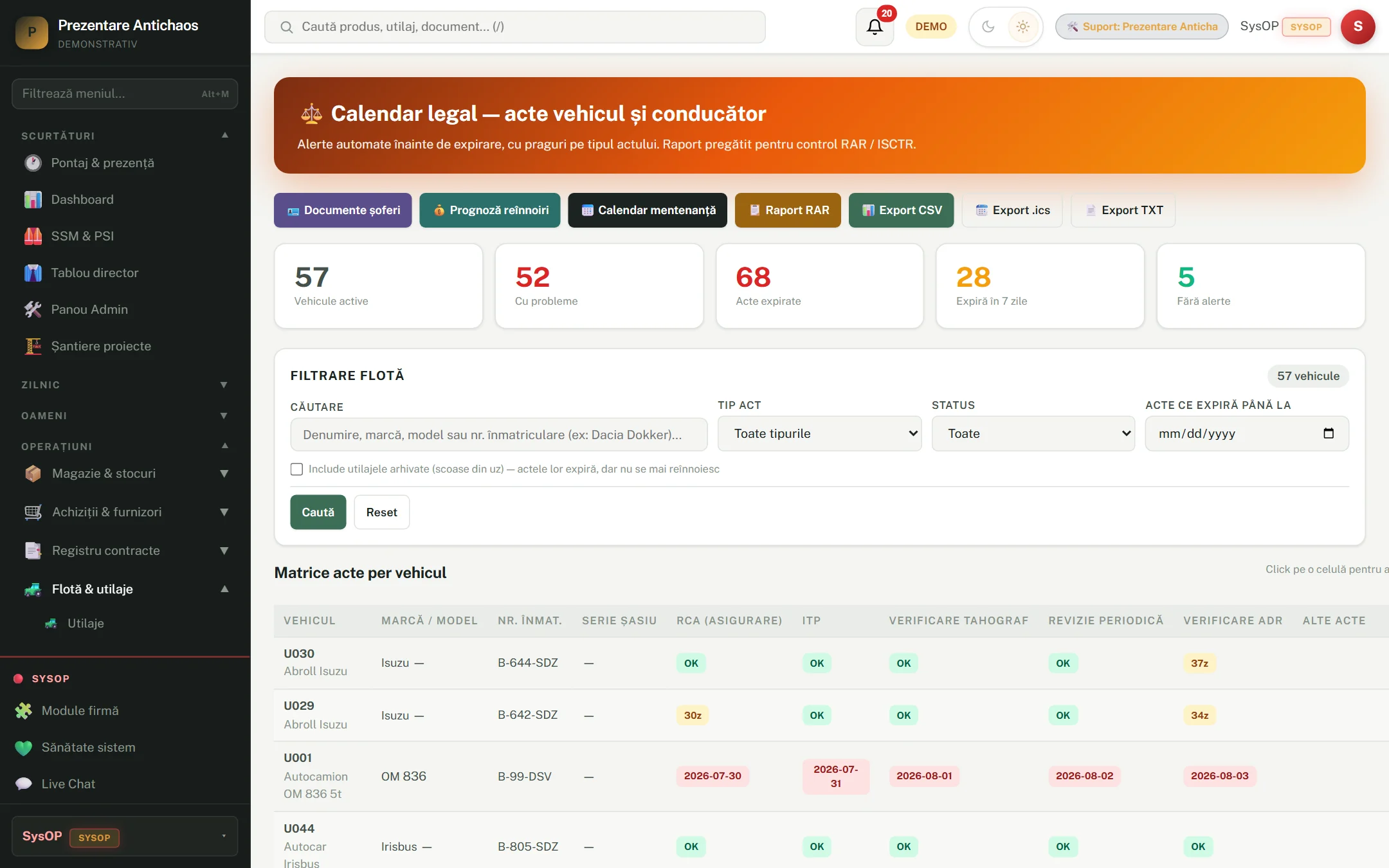Image resolution: width=1389 pixels, height=868 pixels.
Task: Expand the ZILNIC section
Action: [x=224, y=385]
